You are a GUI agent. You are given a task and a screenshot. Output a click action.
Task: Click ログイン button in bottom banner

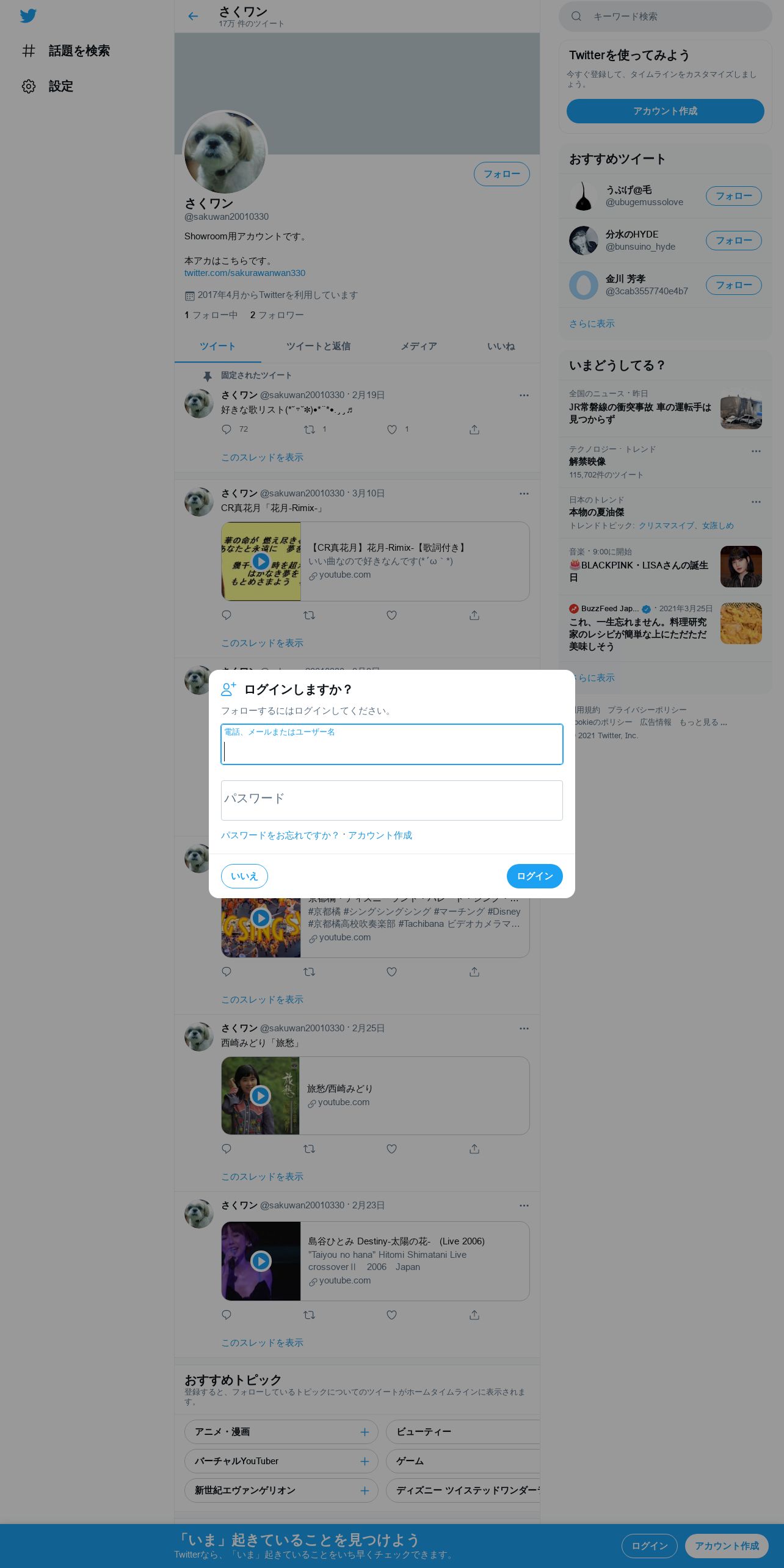pos(649,1546)
